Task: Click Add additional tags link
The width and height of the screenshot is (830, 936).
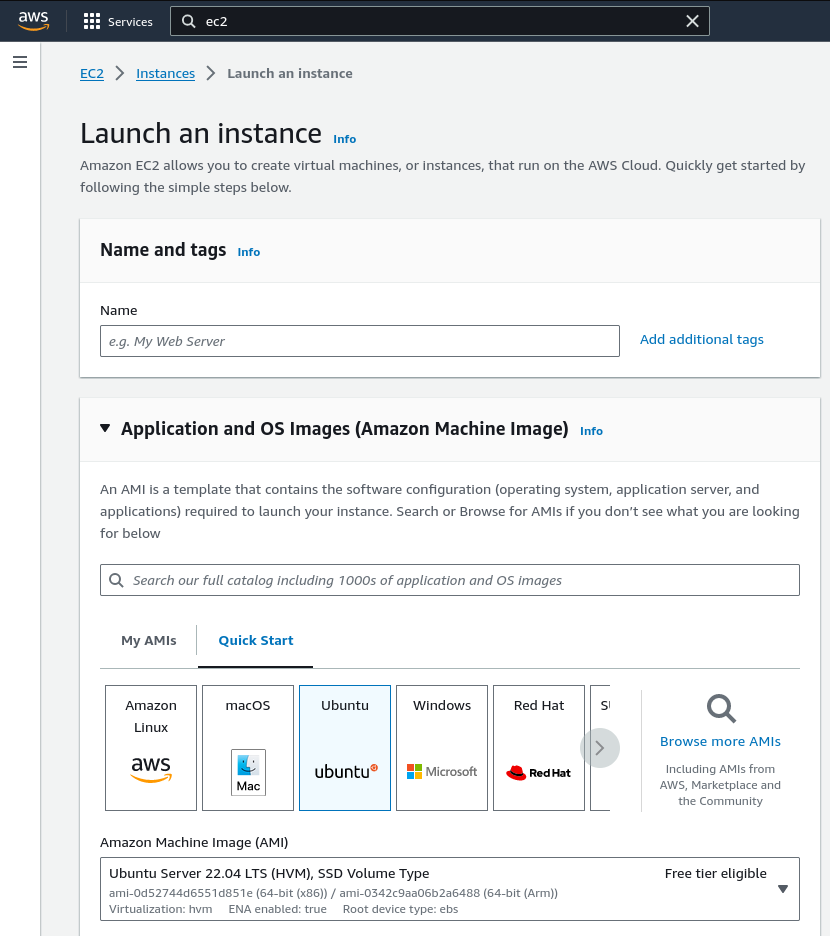Action: pyautogui.click(x=702, y=340)
